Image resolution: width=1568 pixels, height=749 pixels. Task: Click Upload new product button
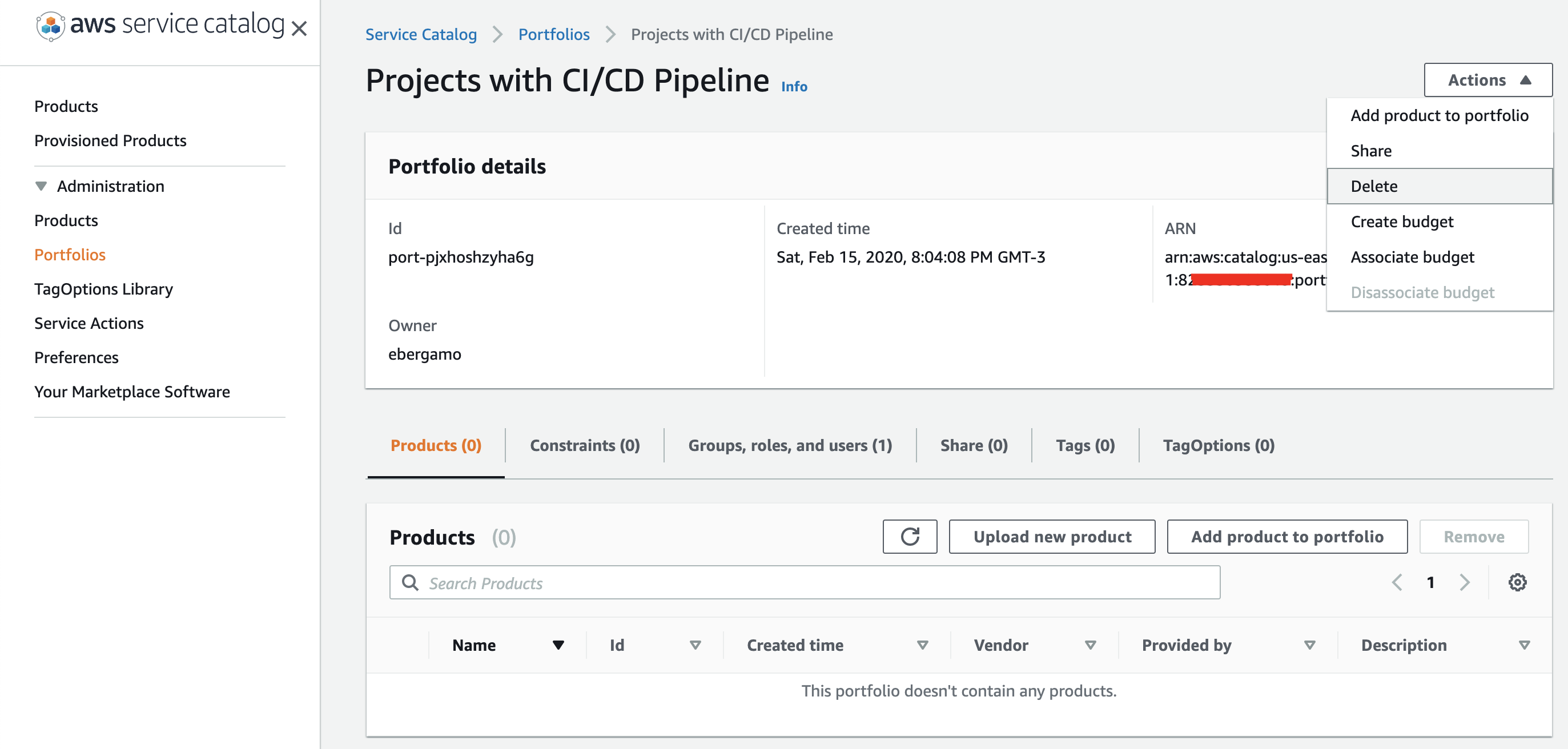coord(1052,537)
